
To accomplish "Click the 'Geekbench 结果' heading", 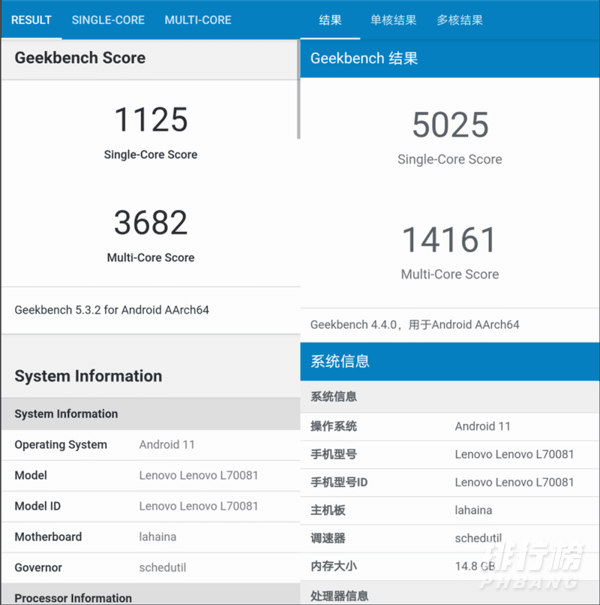I will 364,58.
